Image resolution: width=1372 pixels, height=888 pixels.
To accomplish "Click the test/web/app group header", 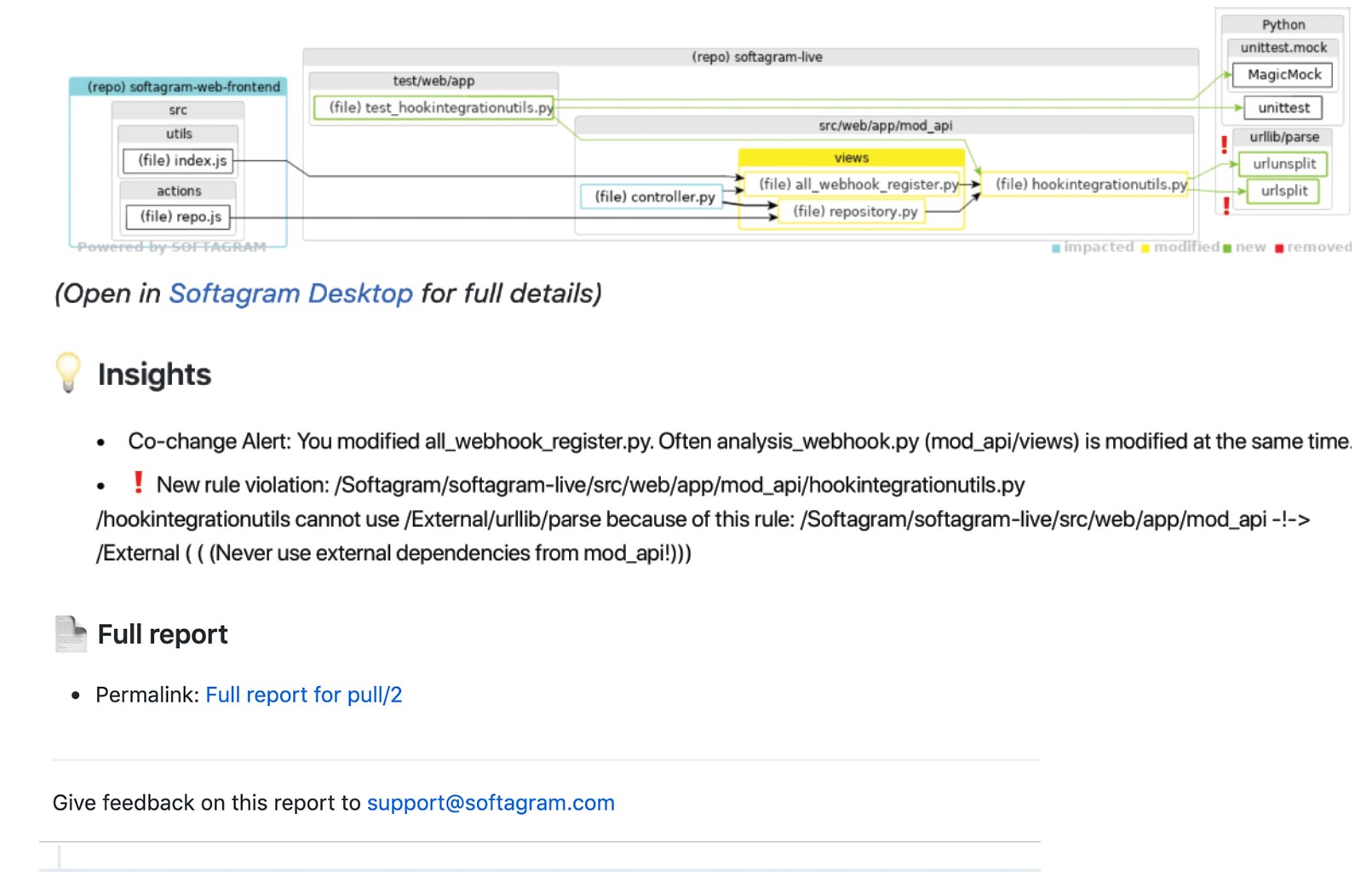I will tap(433, 81).
